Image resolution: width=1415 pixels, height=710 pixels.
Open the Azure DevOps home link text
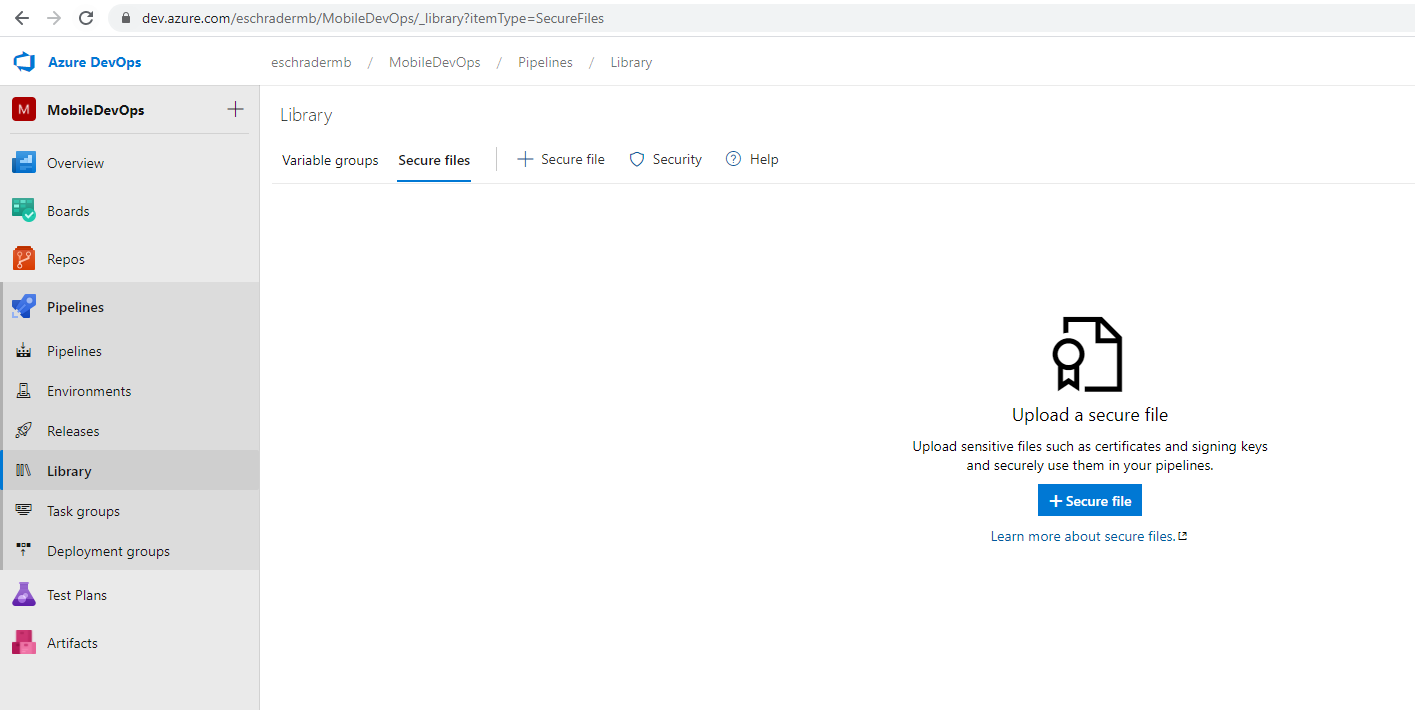(x=95, y=62)
